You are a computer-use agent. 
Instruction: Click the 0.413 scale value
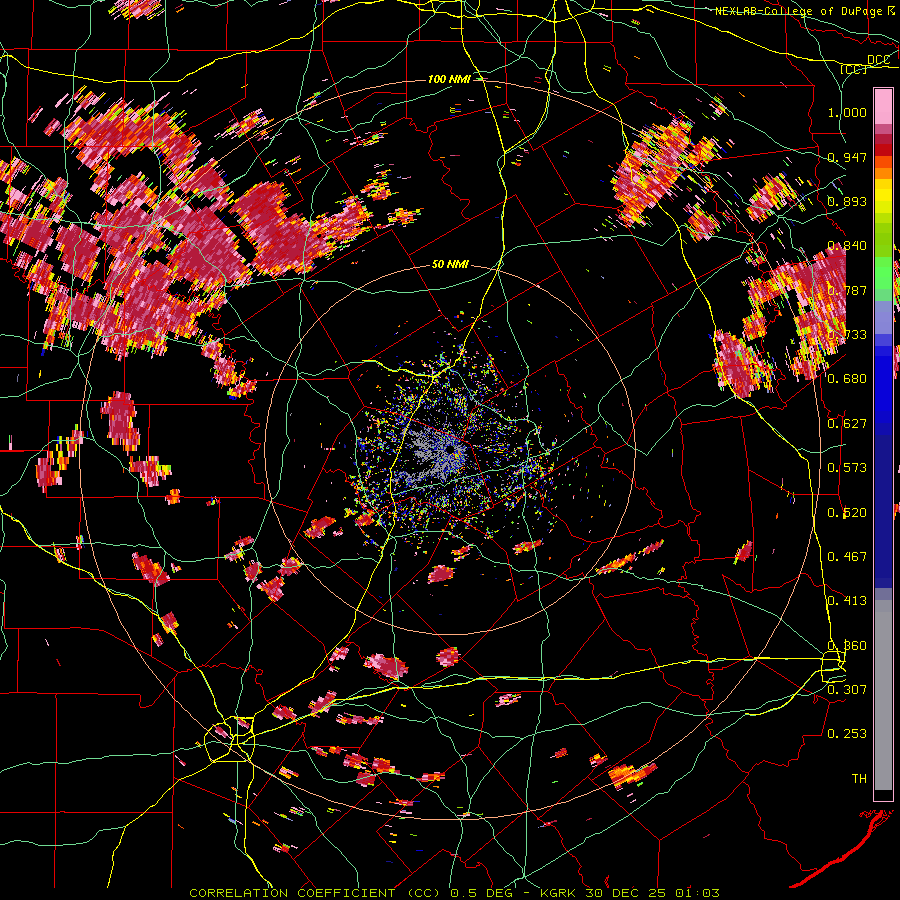[x=847, y=601]
